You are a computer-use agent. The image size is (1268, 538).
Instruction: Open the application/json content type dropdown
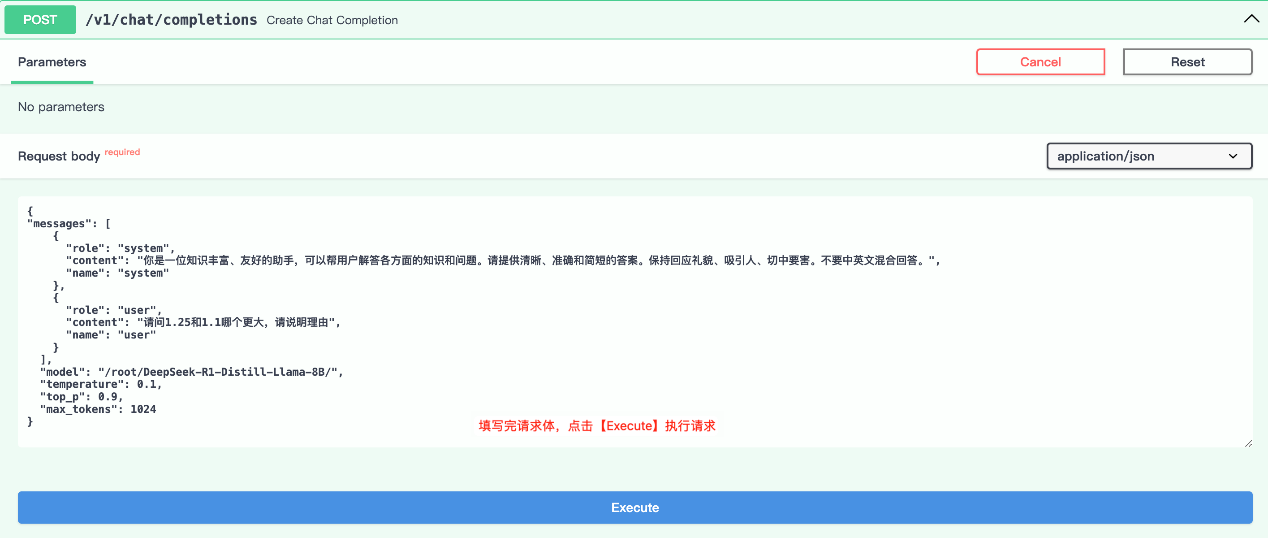point(1148,156)
